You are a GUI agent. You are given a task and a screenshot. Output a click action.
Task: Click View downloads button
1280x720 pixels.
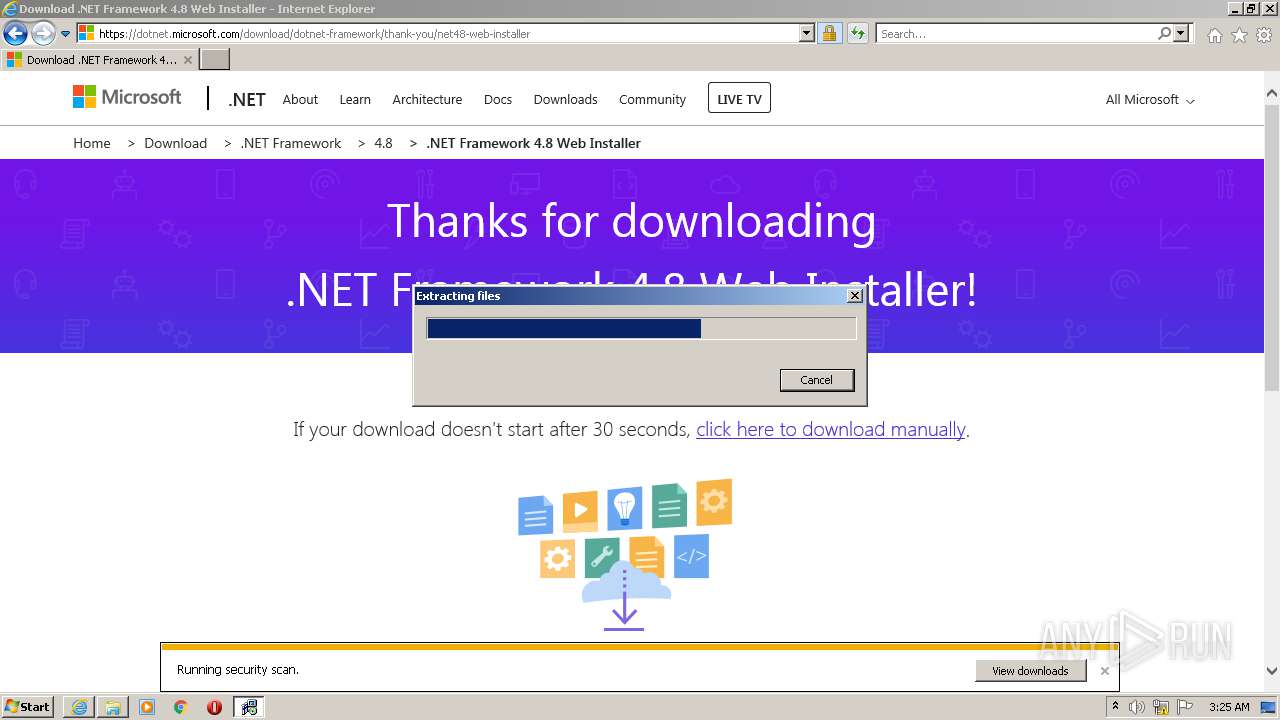(x=1030, y=670)
